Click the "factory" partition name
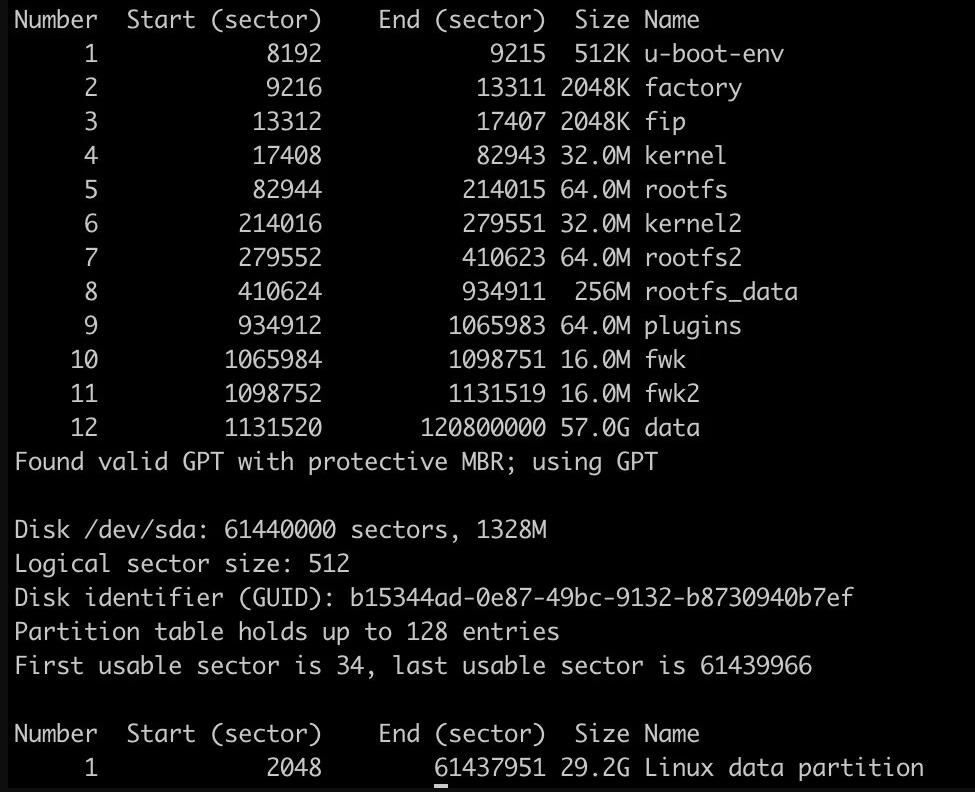Viewport: 975px width, 792px height. point(693,88)
